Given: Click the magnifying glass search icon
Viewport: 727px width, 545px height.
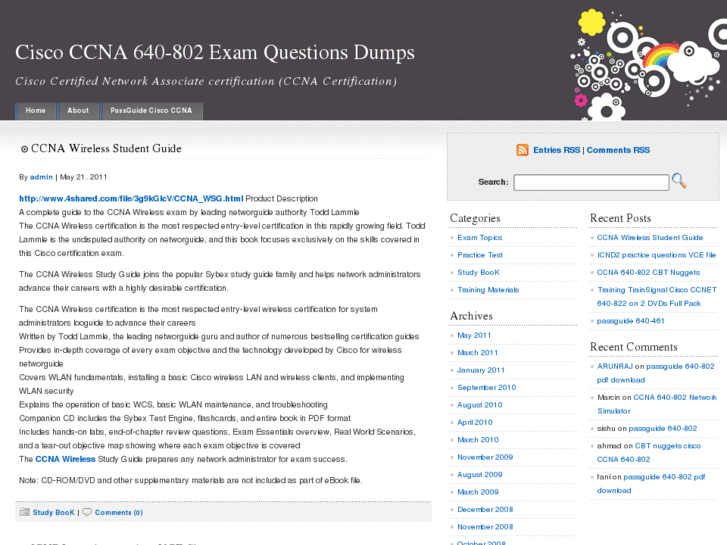Looking at the screenshot, I should (679, 180).
